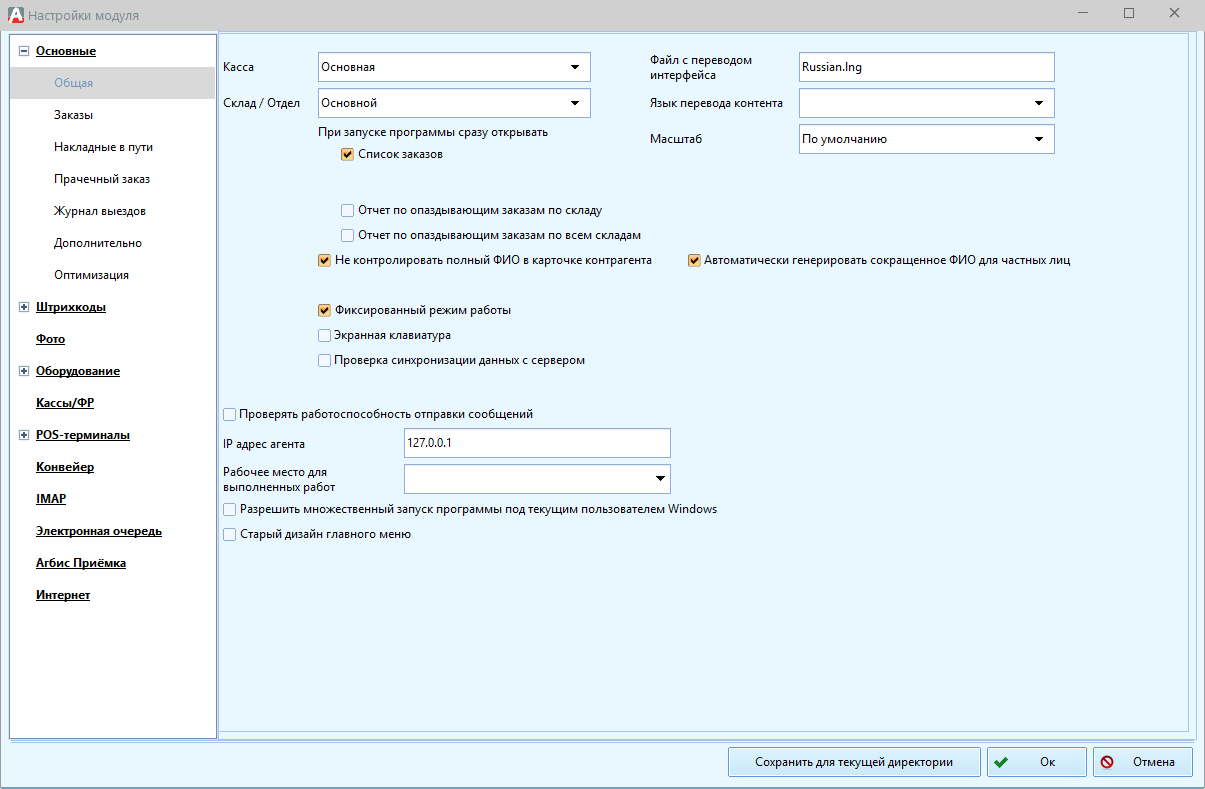Viewport: 1205px width, 789px height.
Task: Uncheck the Список заказов checkbox
Action: point(348,155)
